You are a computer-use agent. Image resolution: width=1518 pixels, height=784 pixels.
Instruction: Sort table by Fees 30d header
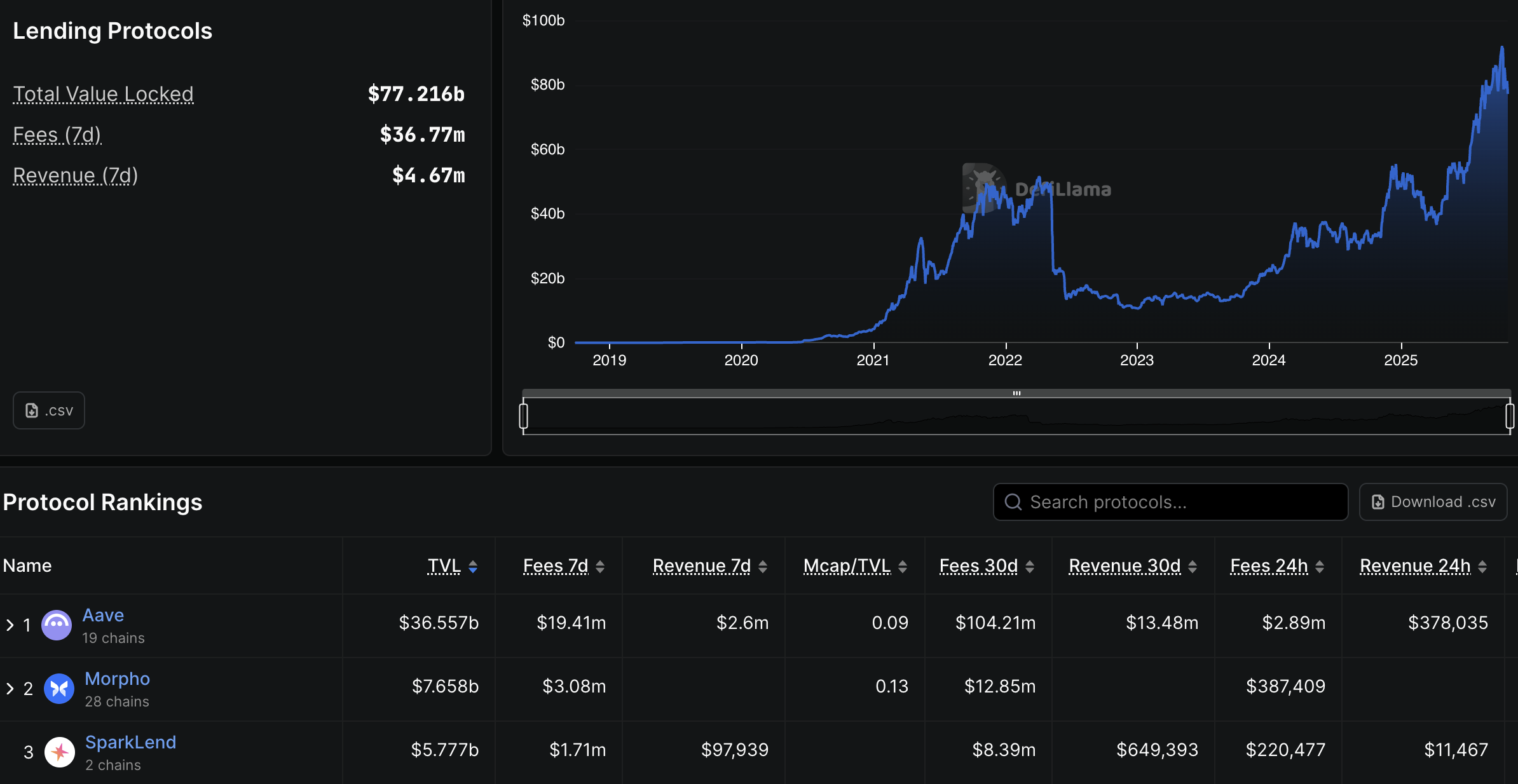978,565
